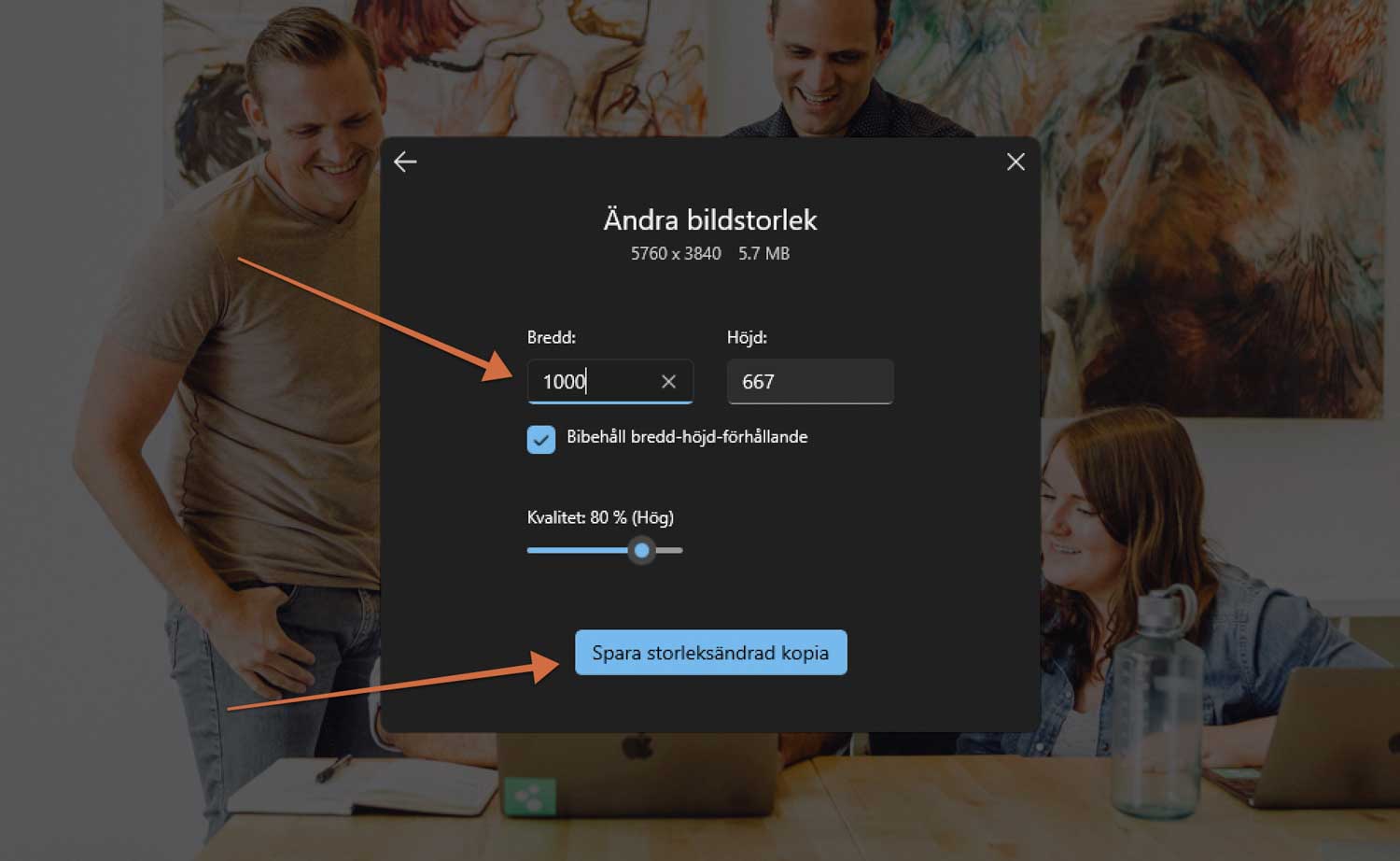Click the water bottle in the photo
1400x861 pixels.
[1155, 710]
